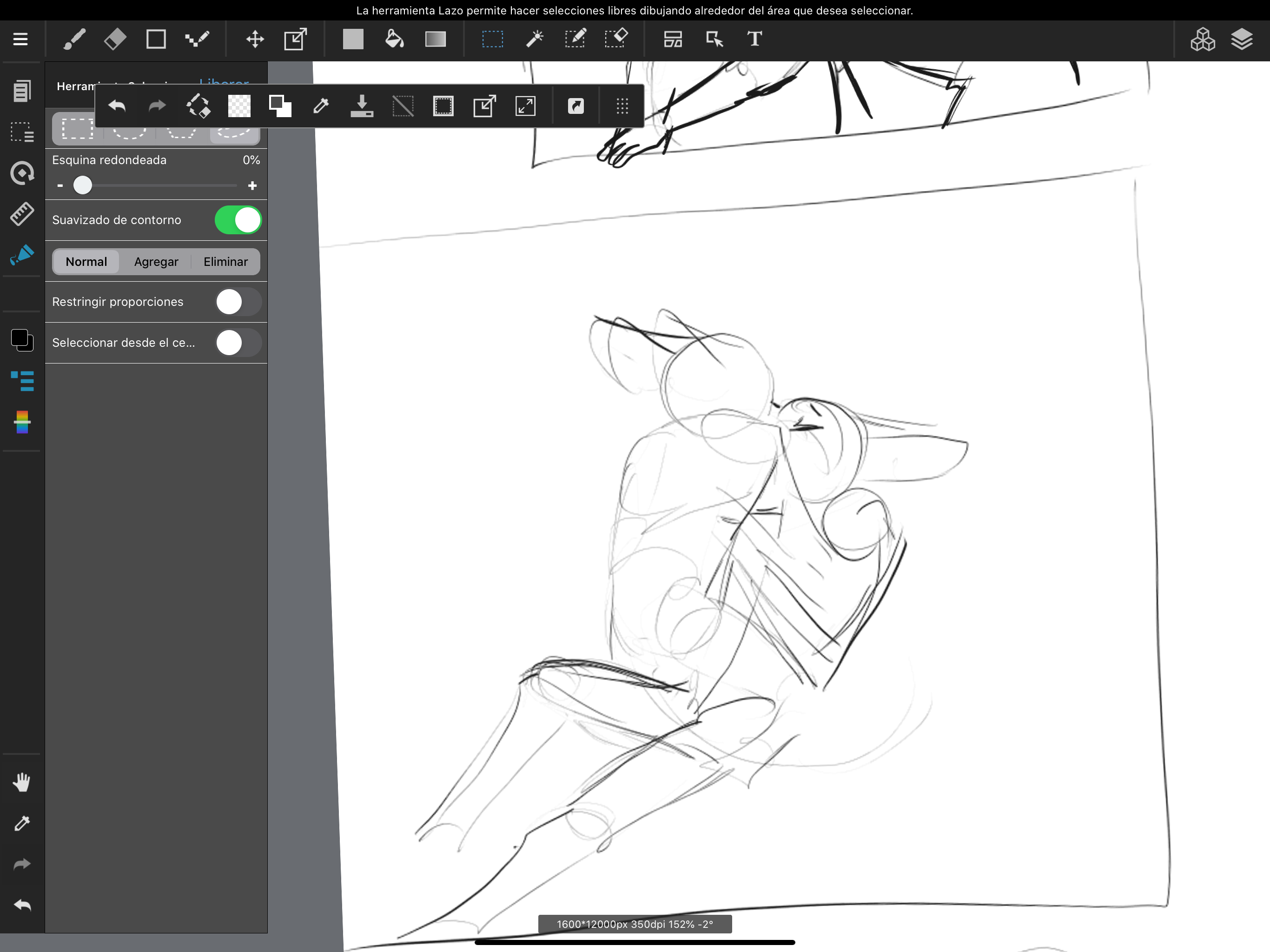
Task: Open the Layers panel icon
Action: 1241,39
